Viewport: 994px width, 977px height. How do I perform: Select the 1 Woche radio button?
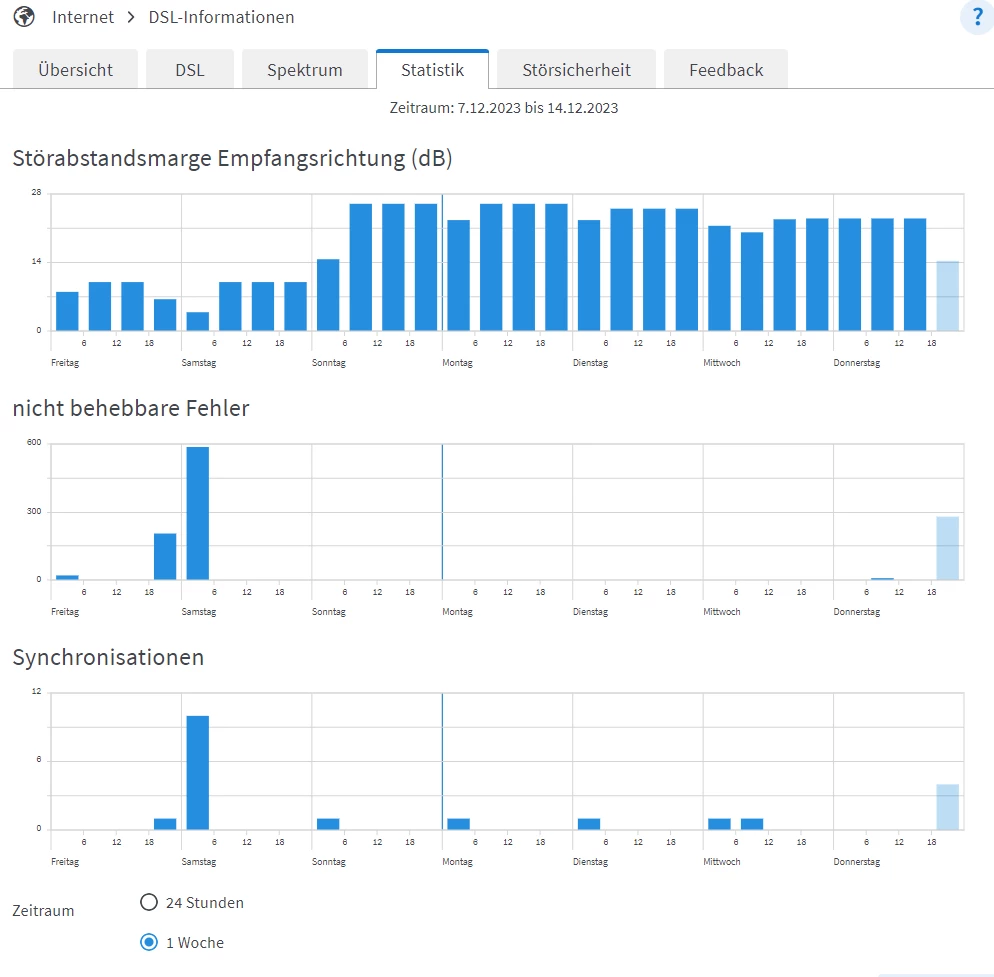tap(149, 942)
